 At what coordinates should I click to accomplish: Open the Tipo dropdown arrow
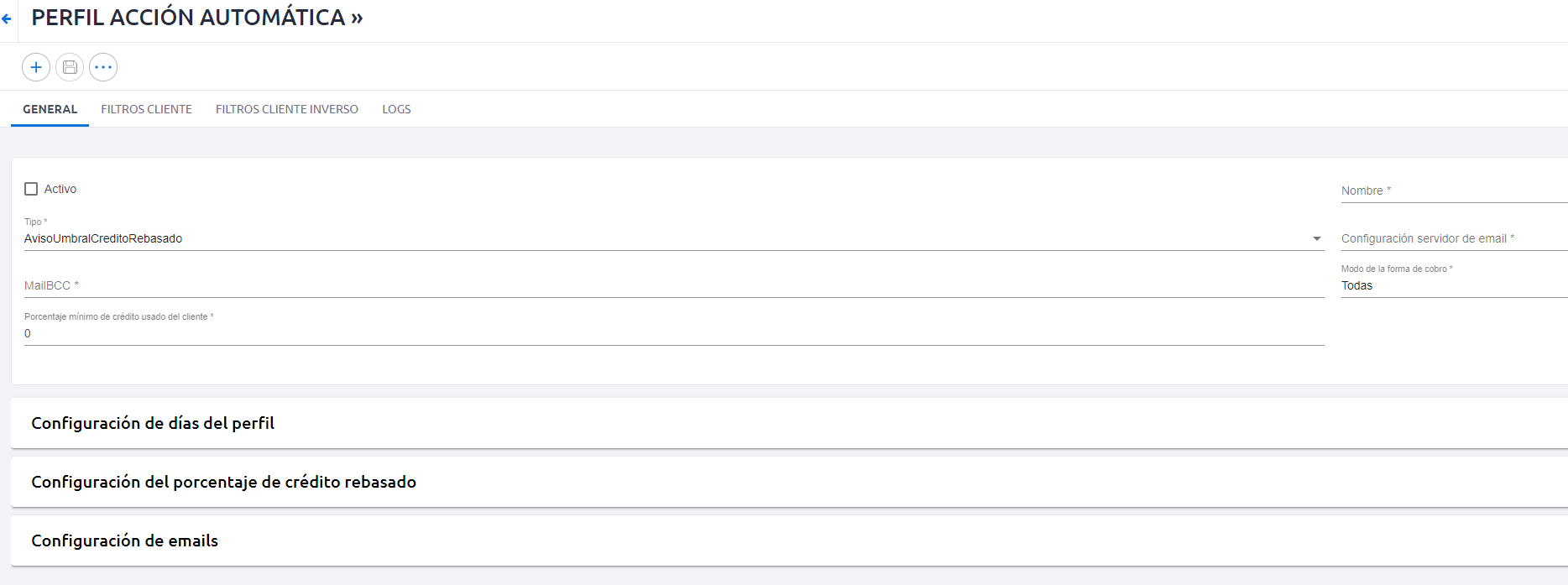(x=1316, y=239)
